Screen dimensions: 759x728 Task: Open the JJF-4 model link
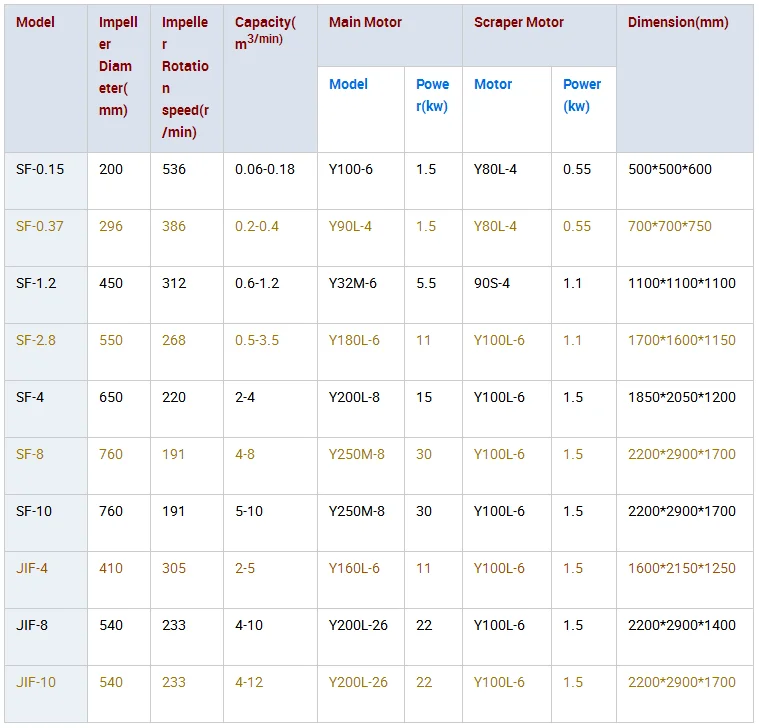(32, 568)
